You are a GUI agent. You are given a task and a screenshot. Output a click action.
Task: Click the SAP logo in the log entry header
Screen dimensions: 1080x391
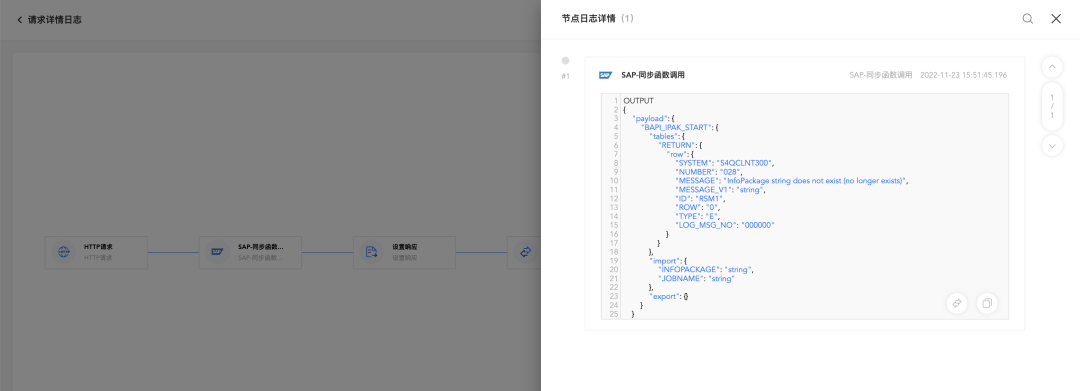click(605, 75)
